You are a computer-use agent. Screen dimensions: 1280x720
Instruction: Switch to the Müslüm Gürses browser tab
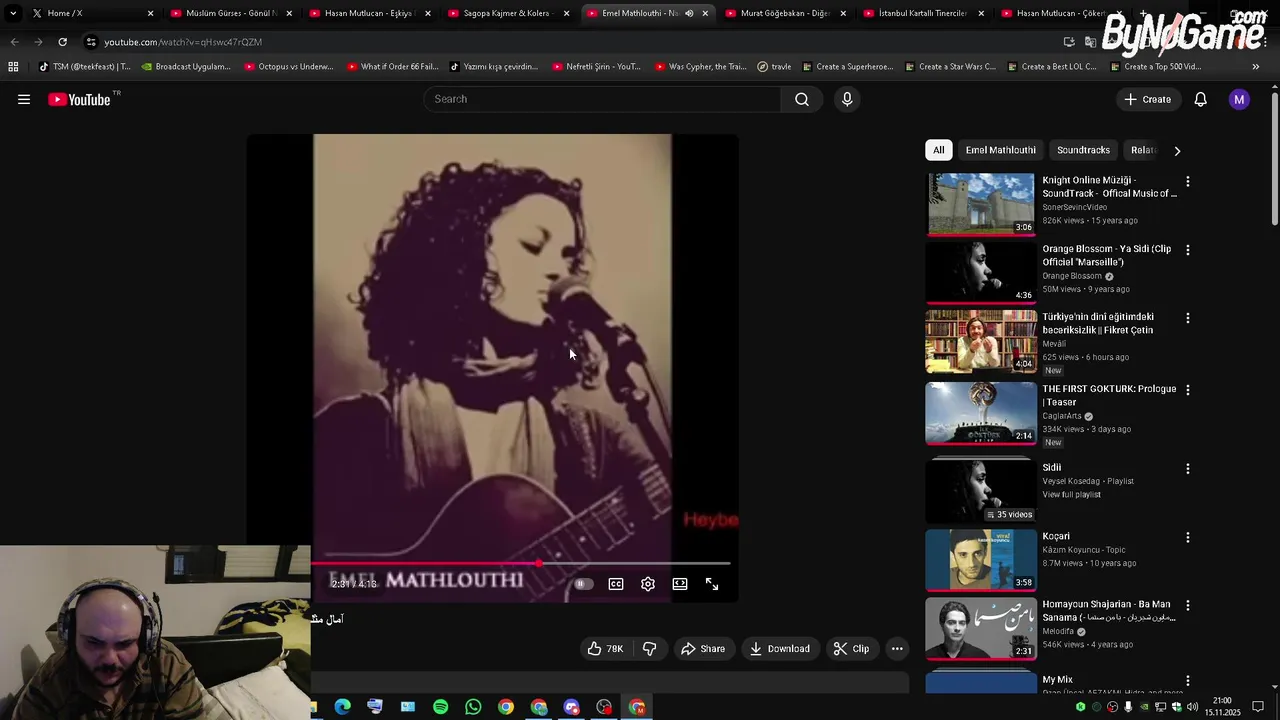point(229,13)
